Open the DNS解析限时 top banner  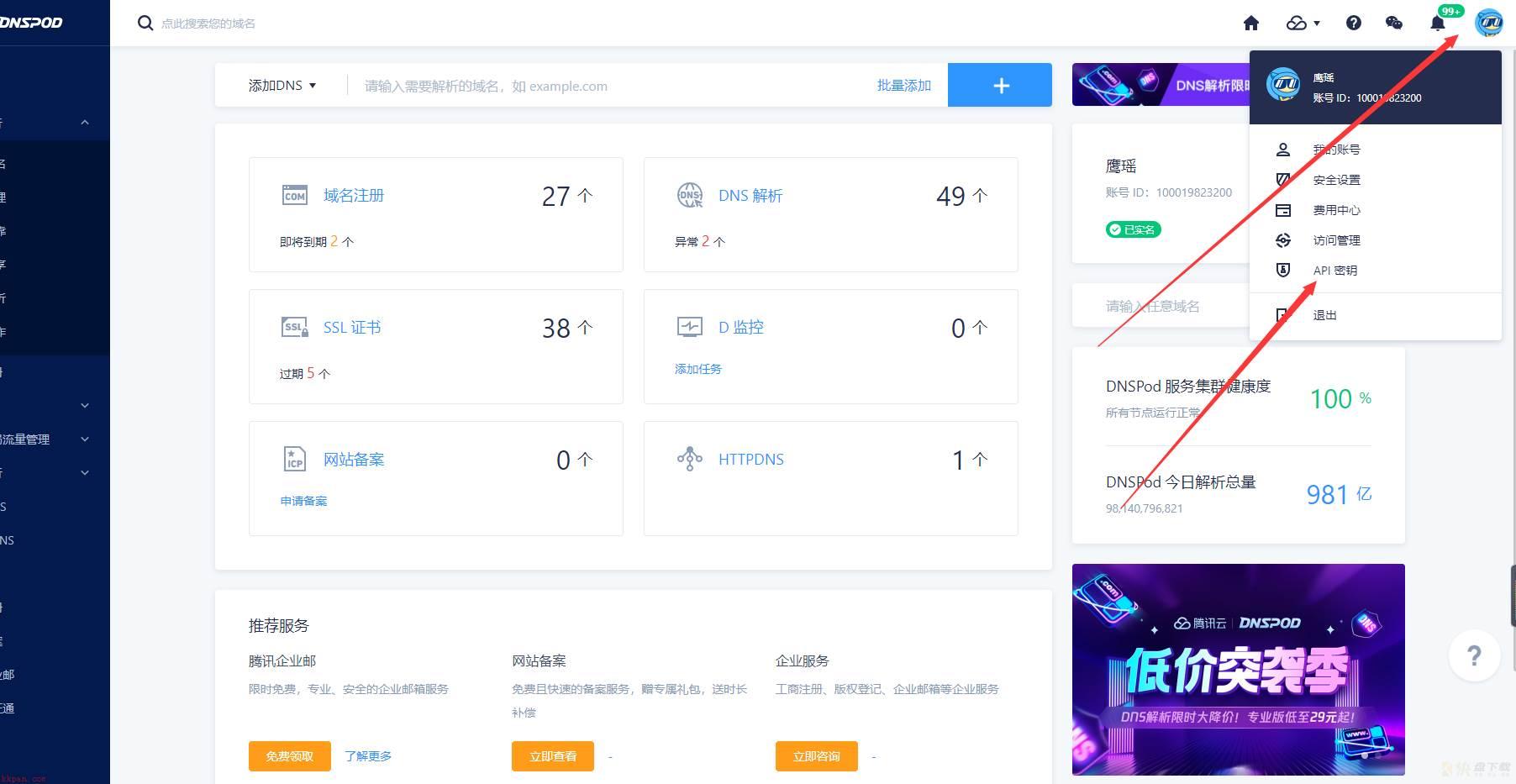(1161, 85)
